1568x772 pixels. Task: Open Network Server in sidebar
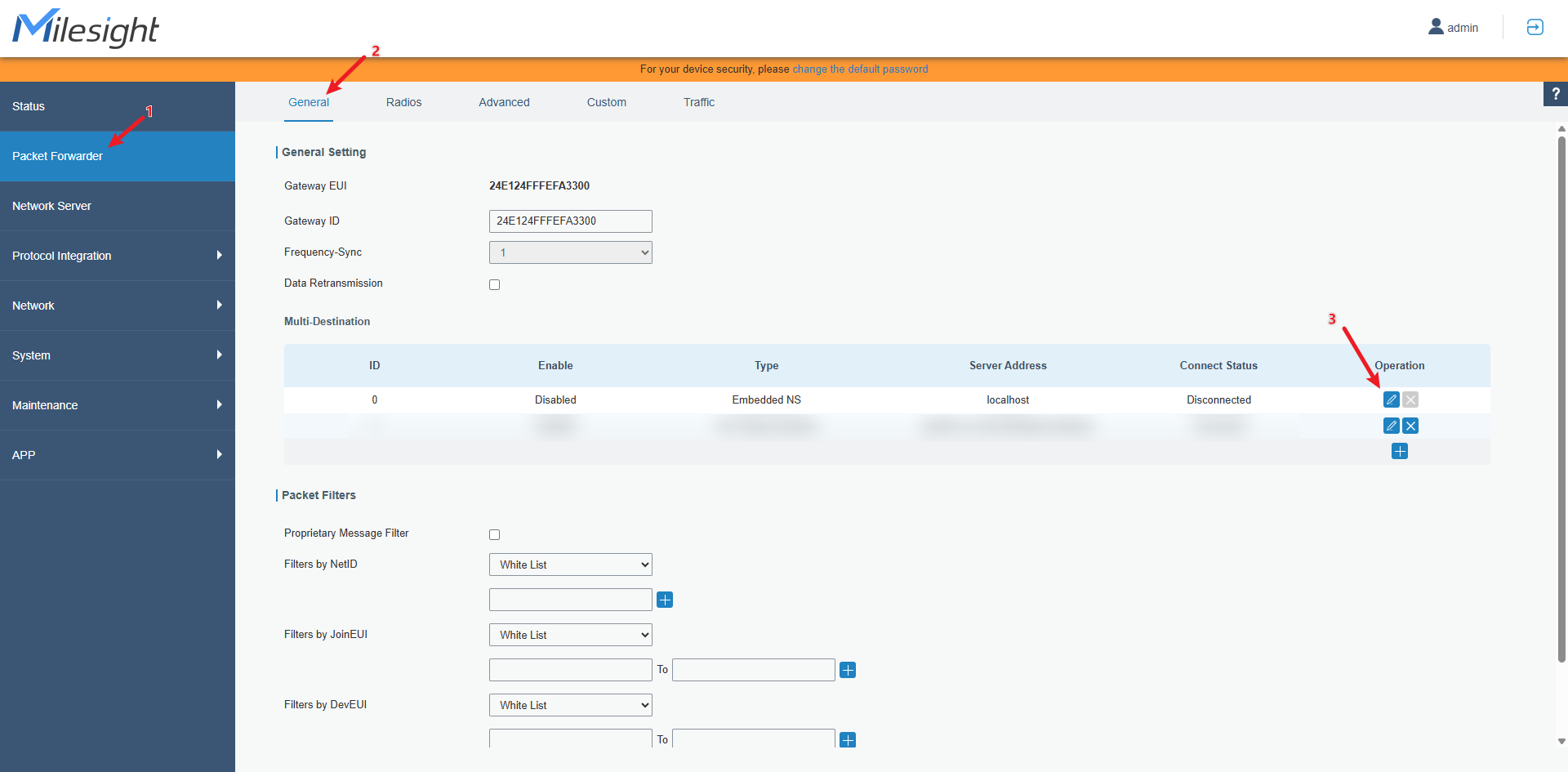coord(118,206)
